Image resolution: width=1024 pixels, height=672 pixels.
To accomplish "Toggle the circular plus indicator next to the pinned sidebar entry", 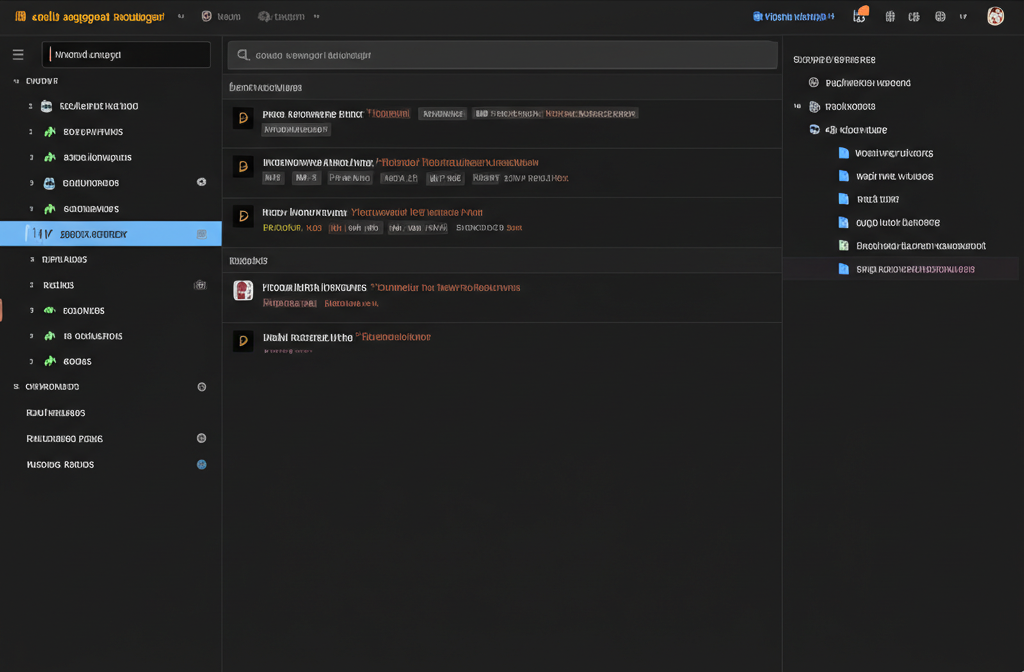I will [201, 438].
